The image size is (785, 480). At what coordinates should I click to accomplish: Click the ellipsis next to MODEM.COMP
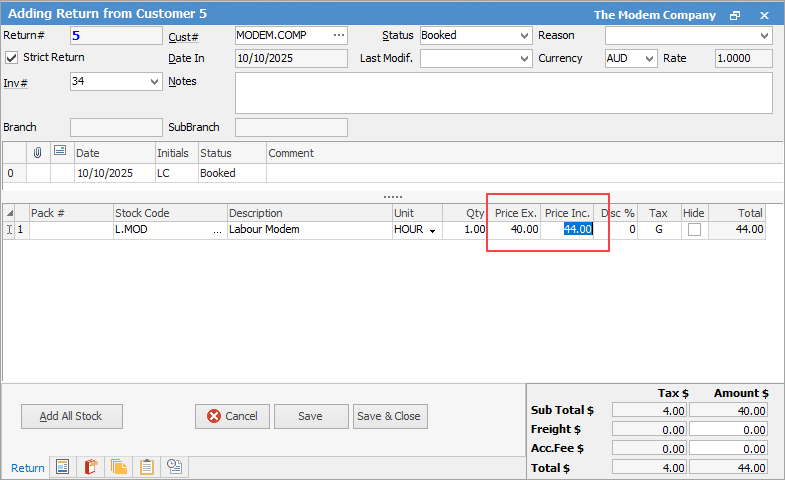(x=339, y=35)
